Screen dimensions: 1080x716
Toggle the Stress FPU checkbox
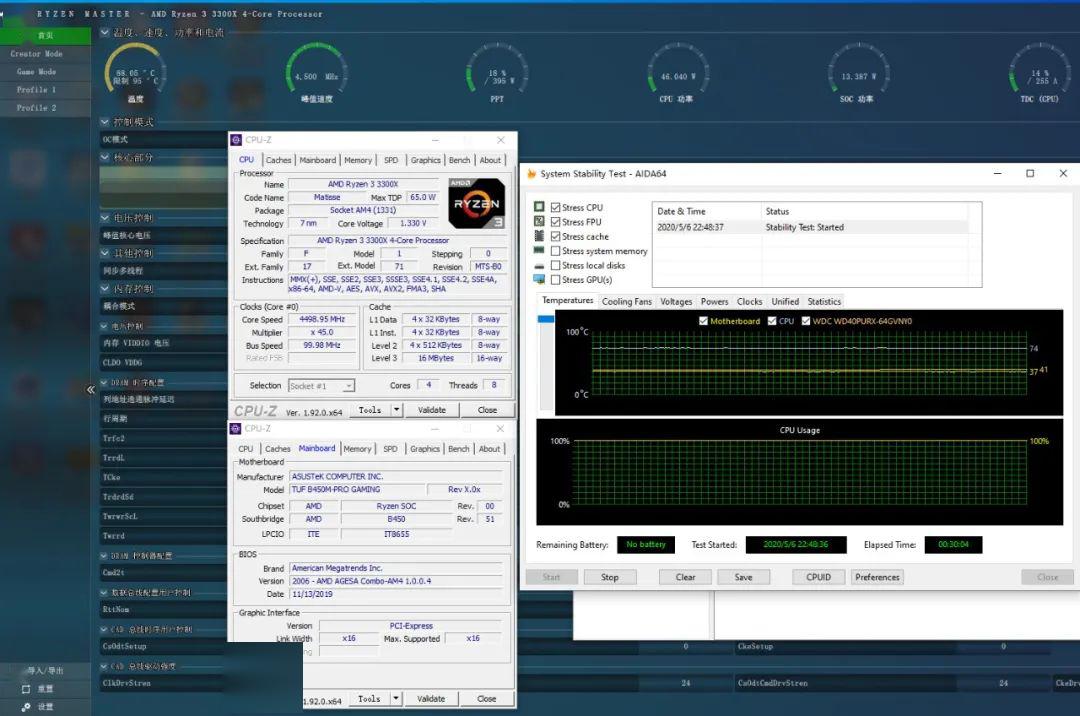tap(555, 222)
